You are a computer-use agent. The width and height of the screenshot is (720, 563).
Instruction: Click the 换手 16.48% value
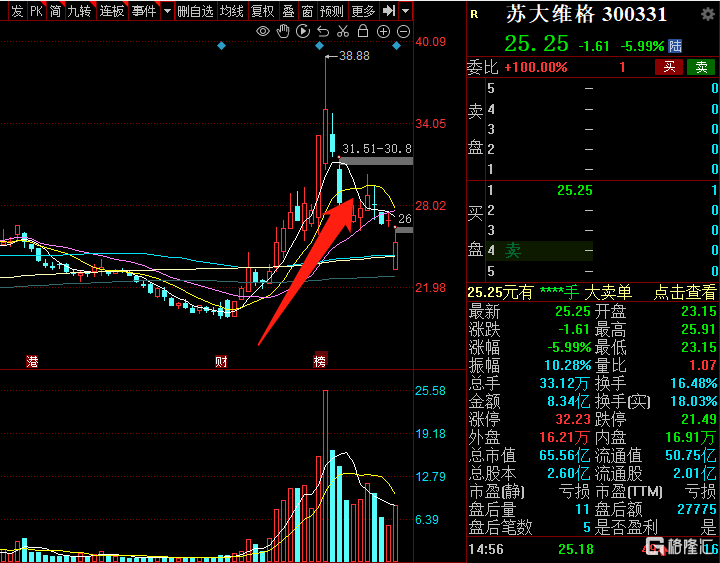point(694,383)
